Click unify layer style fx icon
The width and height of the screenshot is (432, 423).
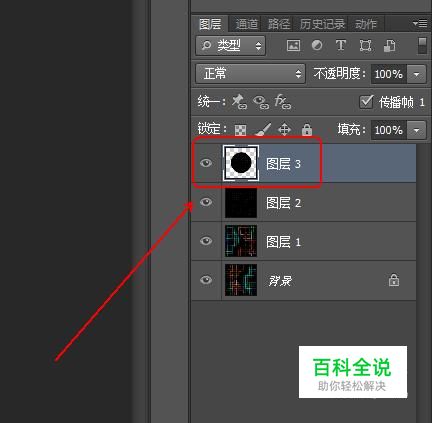coord(283,102)
